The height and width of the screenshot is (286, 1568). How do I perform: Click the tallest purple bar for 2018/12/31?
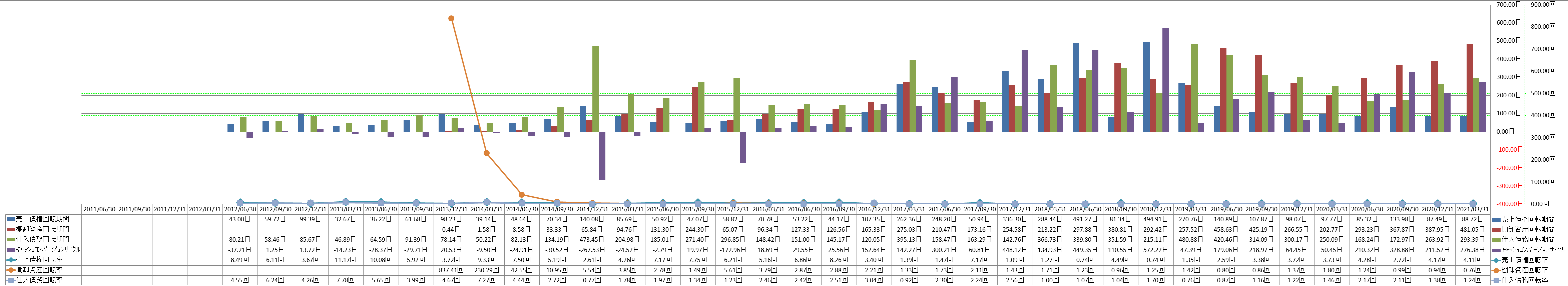point(1166,80)
